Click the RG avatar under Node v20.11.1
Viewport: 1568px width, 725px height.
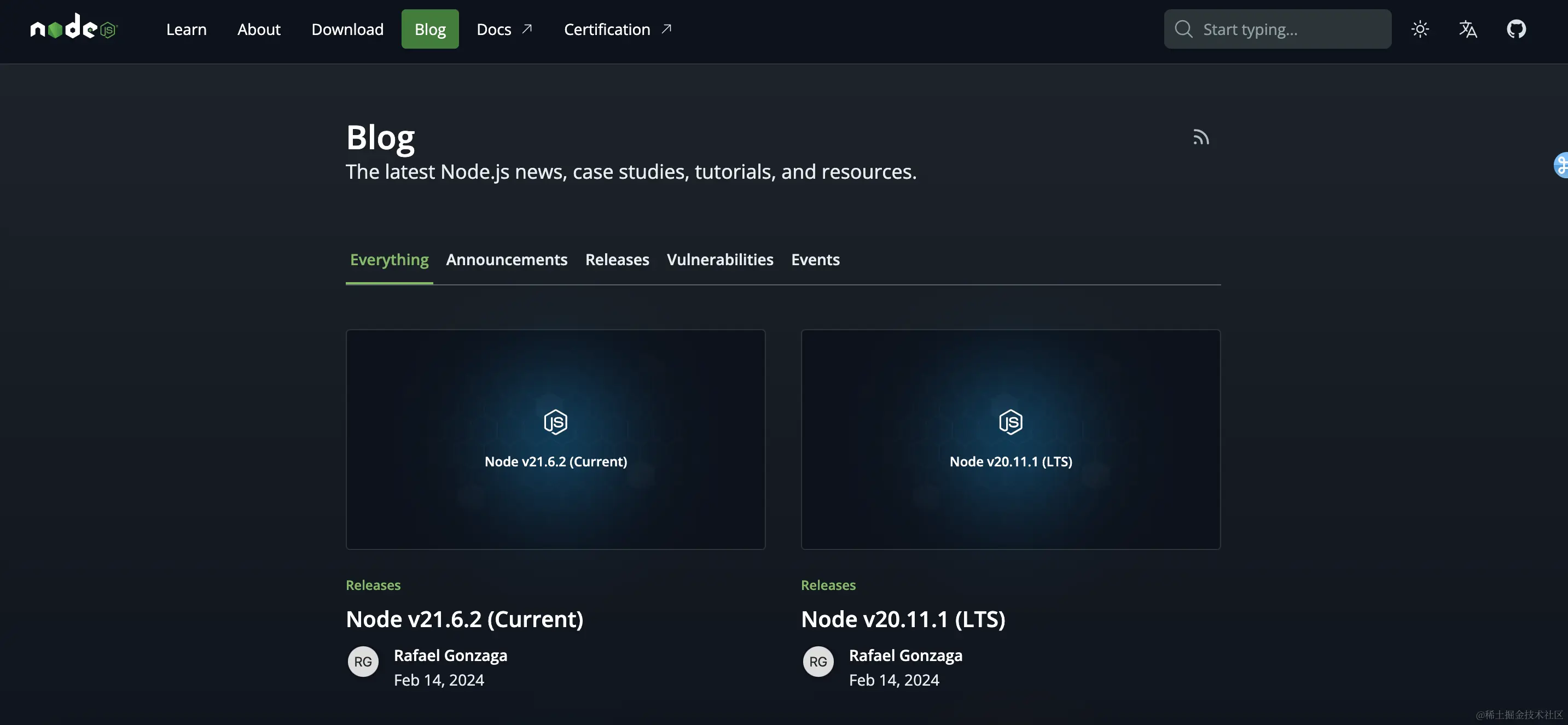[x=818, y=662]
